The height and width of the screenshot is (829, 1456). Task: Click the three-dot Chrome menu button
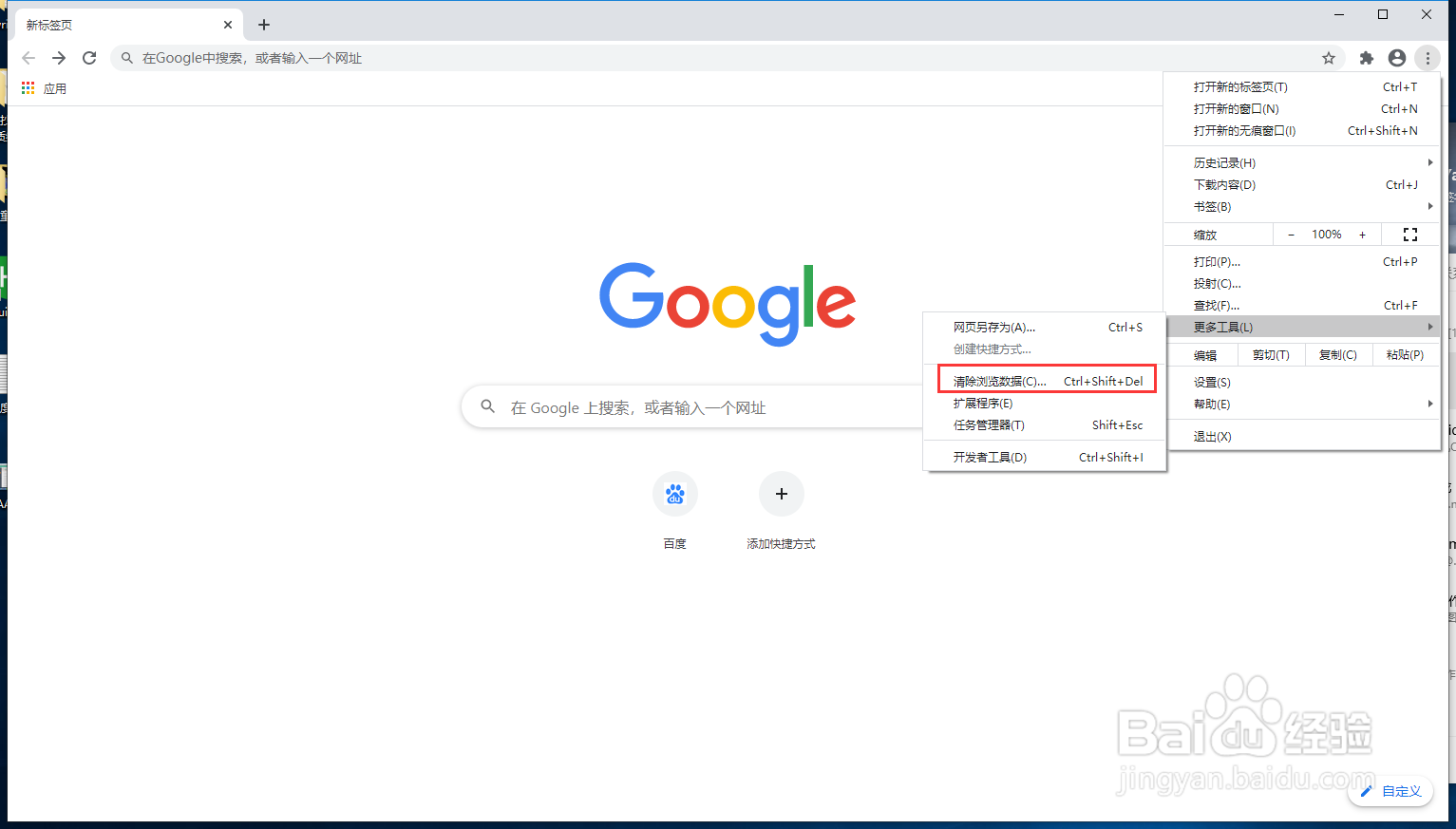click(x=1428, y=58)
